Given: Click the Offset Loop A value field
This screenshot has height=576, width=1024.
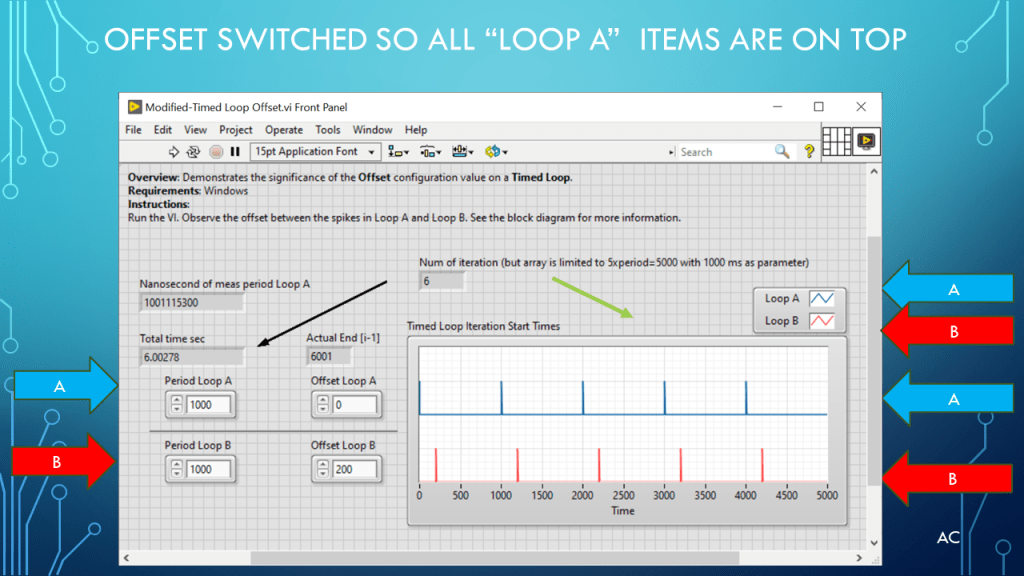Looking at the screenshot, I should point(357,405).
